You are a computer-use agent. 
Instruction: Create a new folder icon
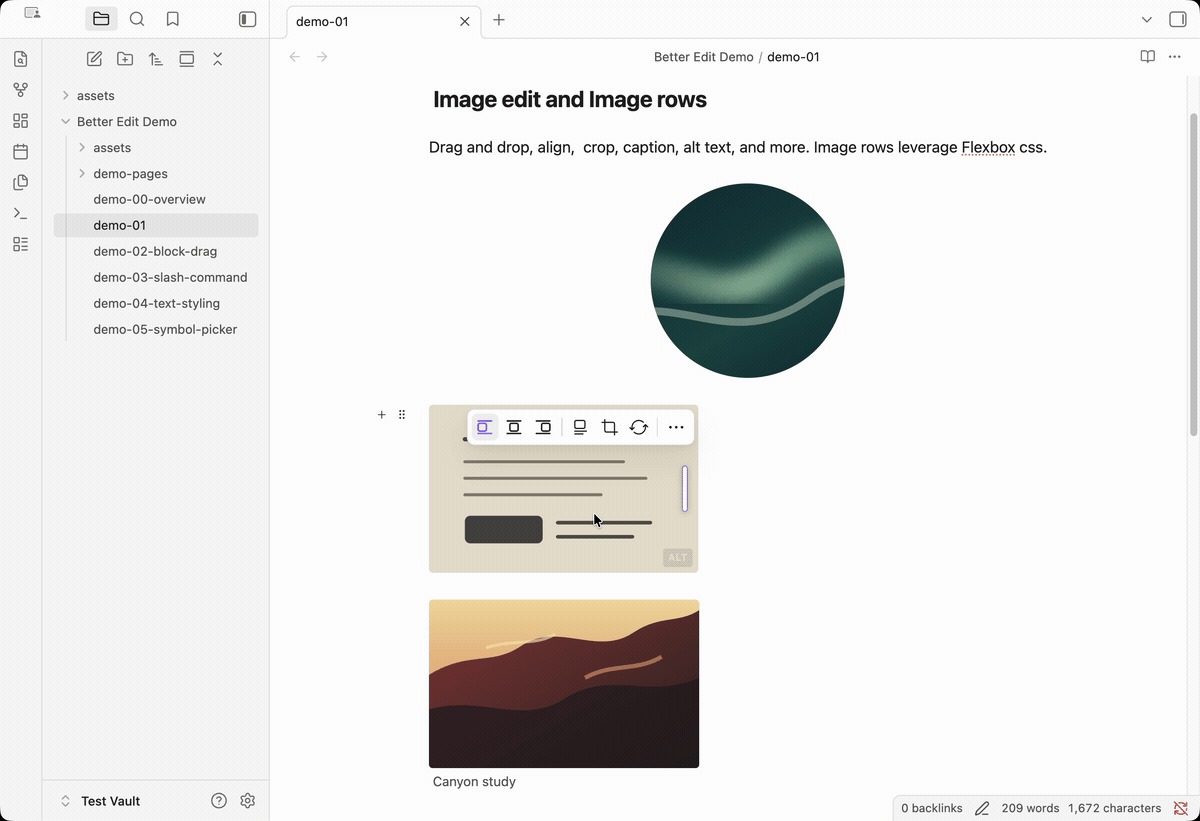125,59
